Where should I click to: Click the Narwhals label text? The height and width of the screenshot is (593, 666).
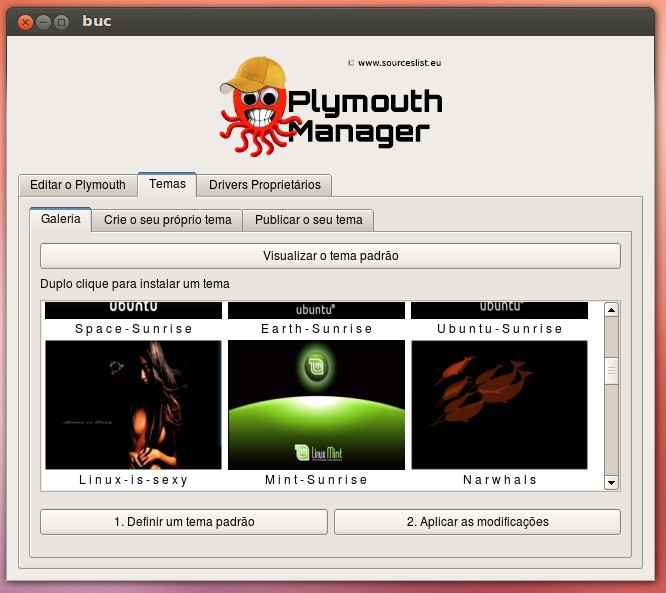tap(500, 480)
